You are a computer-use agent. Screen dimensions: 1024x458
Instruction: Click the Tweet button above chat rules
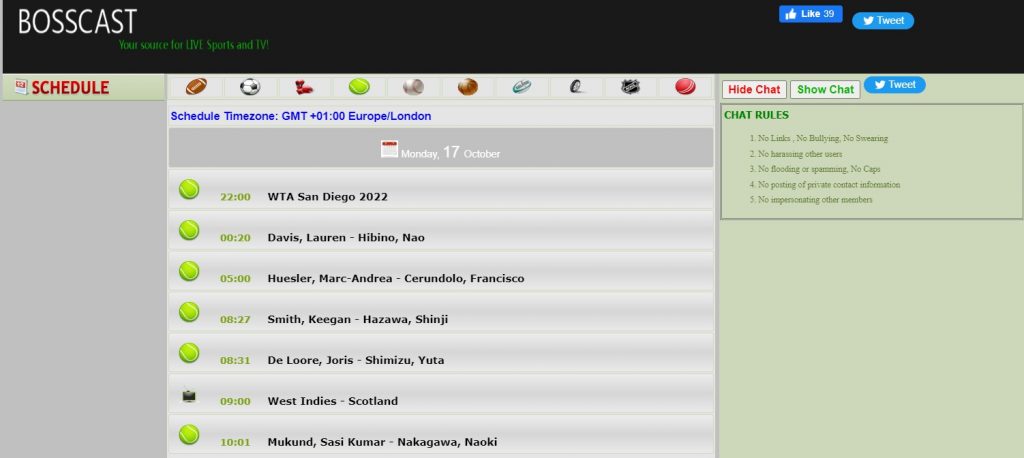[895, 84]
